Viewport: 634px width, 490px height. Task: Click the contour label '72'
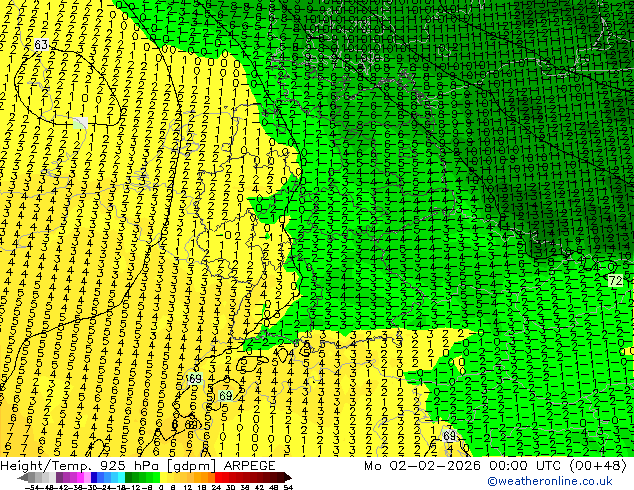(615, 281)
